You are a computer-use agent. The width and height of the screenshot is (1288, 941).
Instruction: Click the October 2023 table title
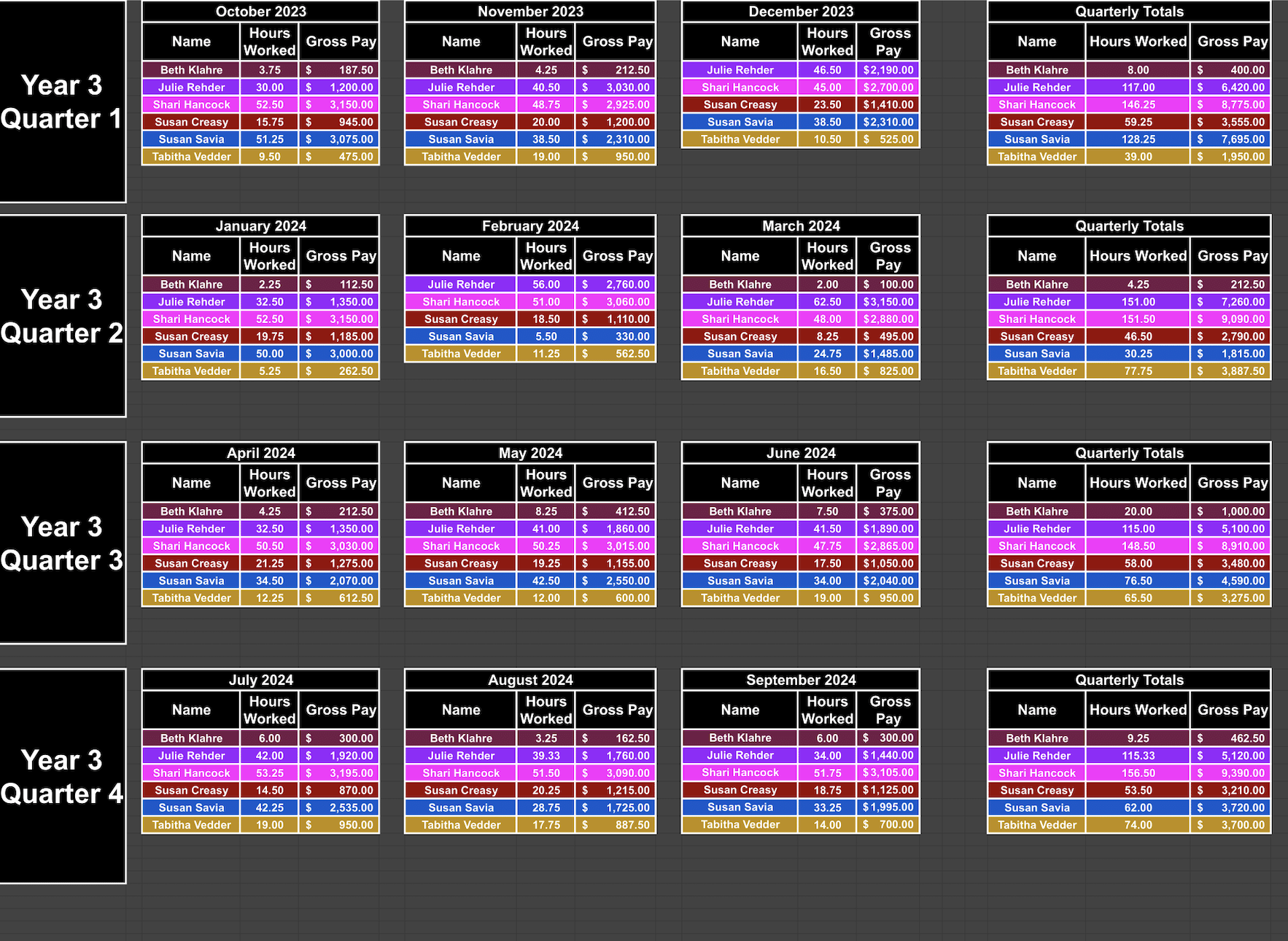(260, 12)
